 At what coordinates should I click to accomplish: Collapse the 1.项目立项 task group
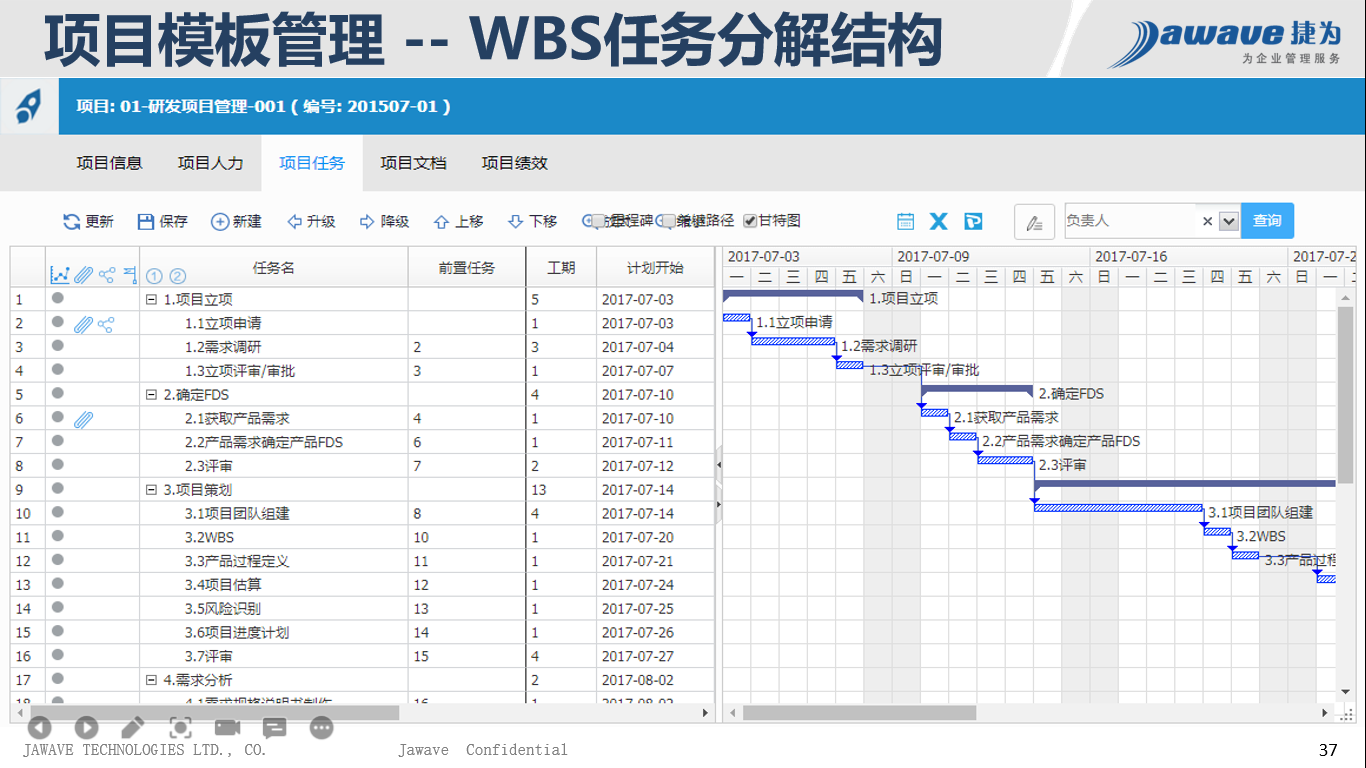(x=151, y=299)
